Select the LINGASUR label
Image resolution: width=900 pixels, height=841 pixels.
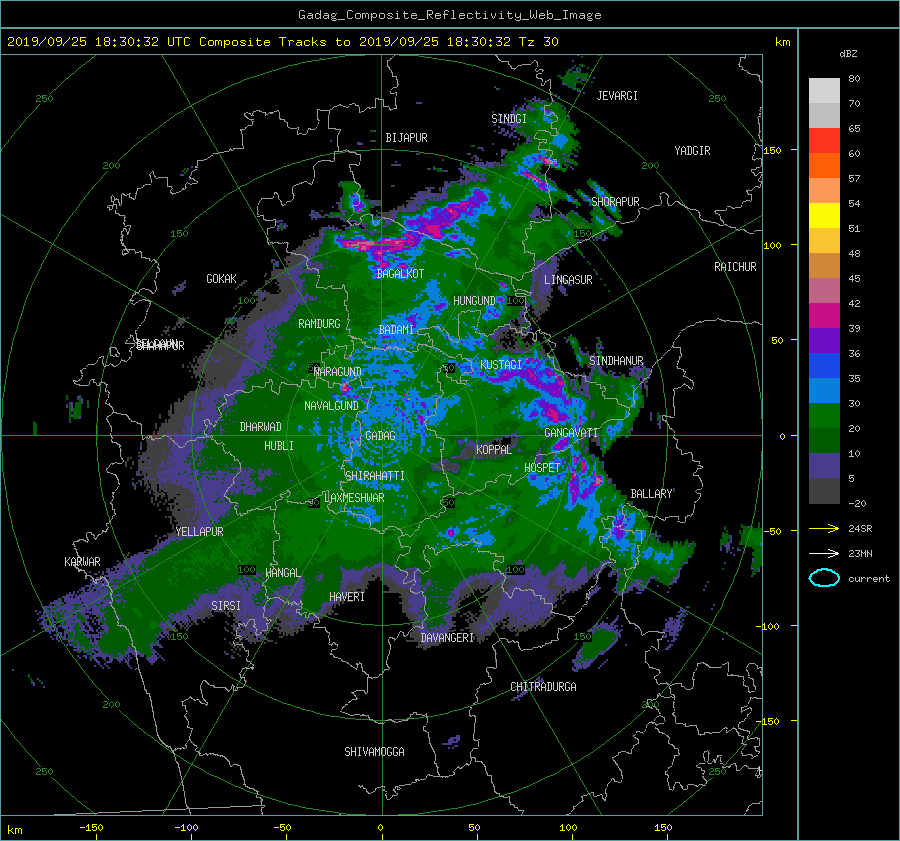tap(568, 280)
